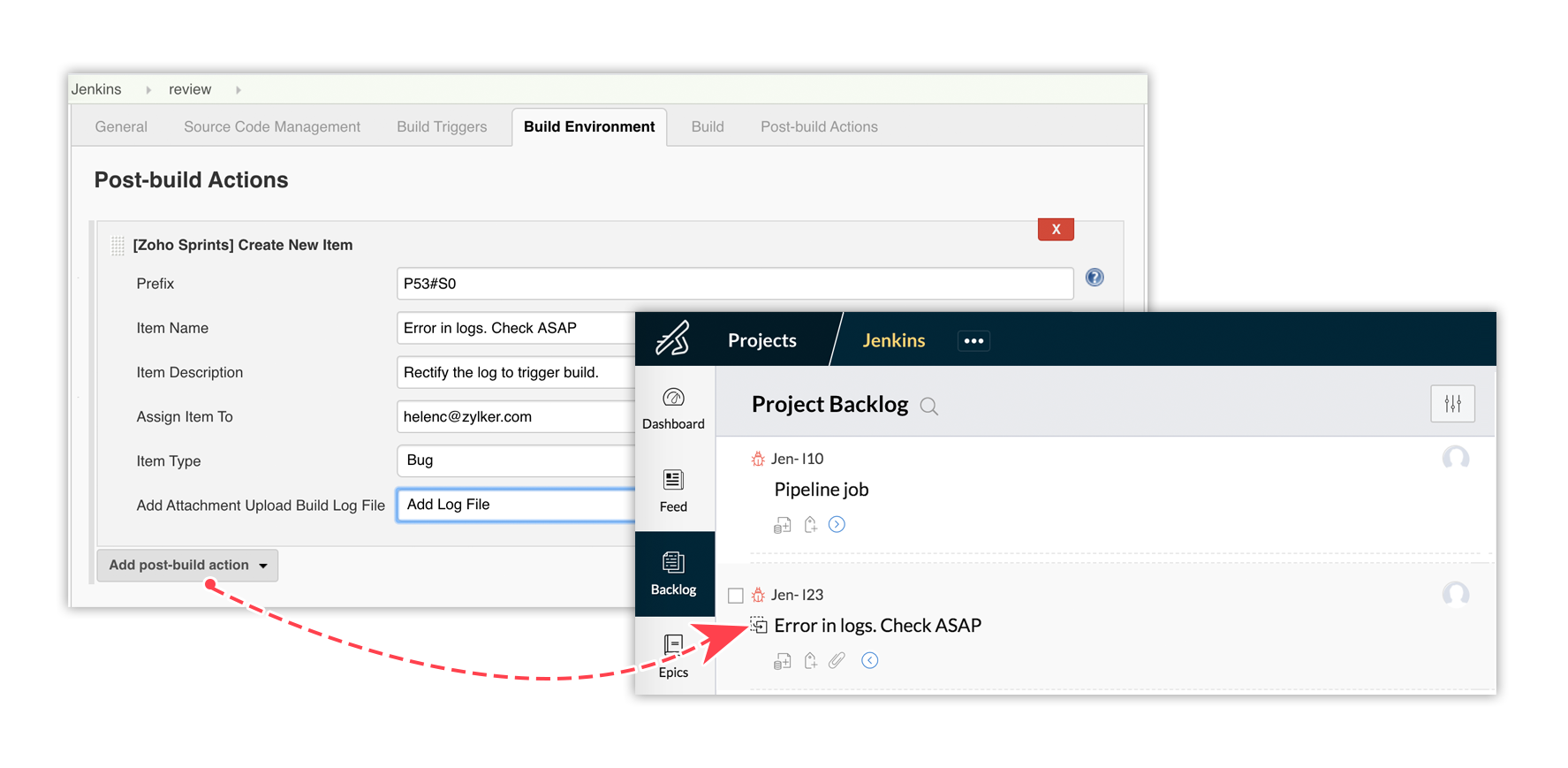Click the Jen-I23 item ID
The height and width of the screenshot is (768, 1568).
point(797,595)
